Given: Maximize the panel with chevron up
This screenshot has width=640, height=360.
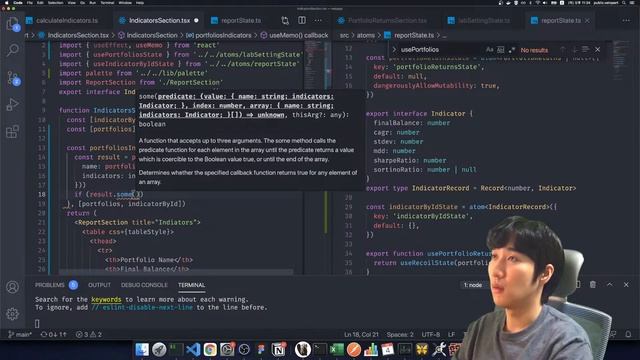Looking at the screenshot, I should coord(609,284).
